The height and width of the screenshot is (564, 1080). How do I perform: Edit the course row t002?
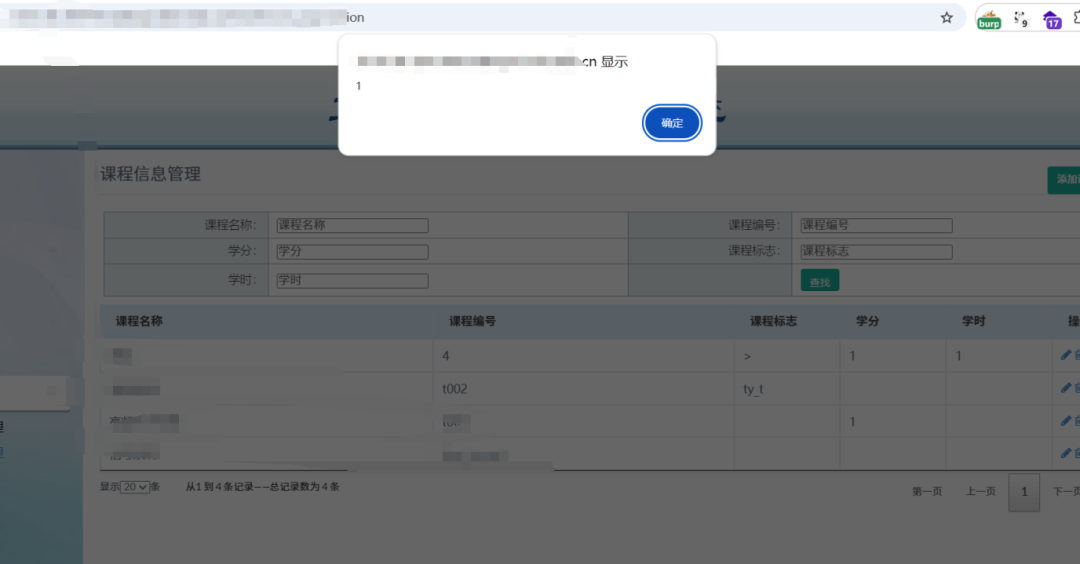coord(1066,388)
